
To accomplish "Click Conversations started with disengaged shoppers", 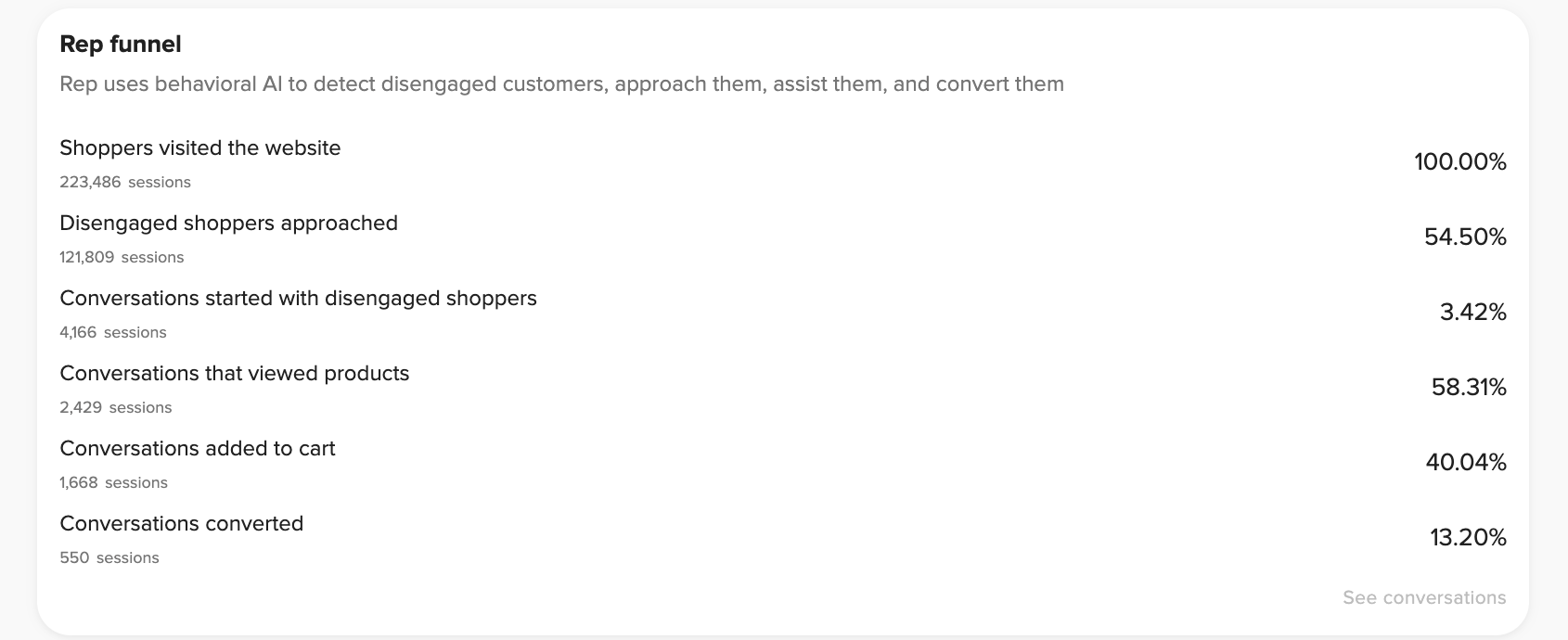I will tap(298, 299).
